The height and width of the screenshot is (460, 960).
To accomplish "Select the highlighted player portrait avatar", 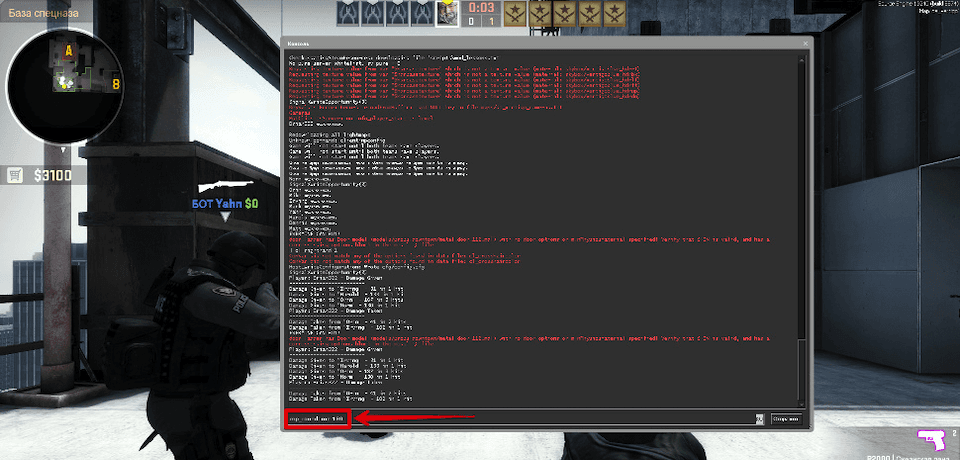I will point(447,13).
